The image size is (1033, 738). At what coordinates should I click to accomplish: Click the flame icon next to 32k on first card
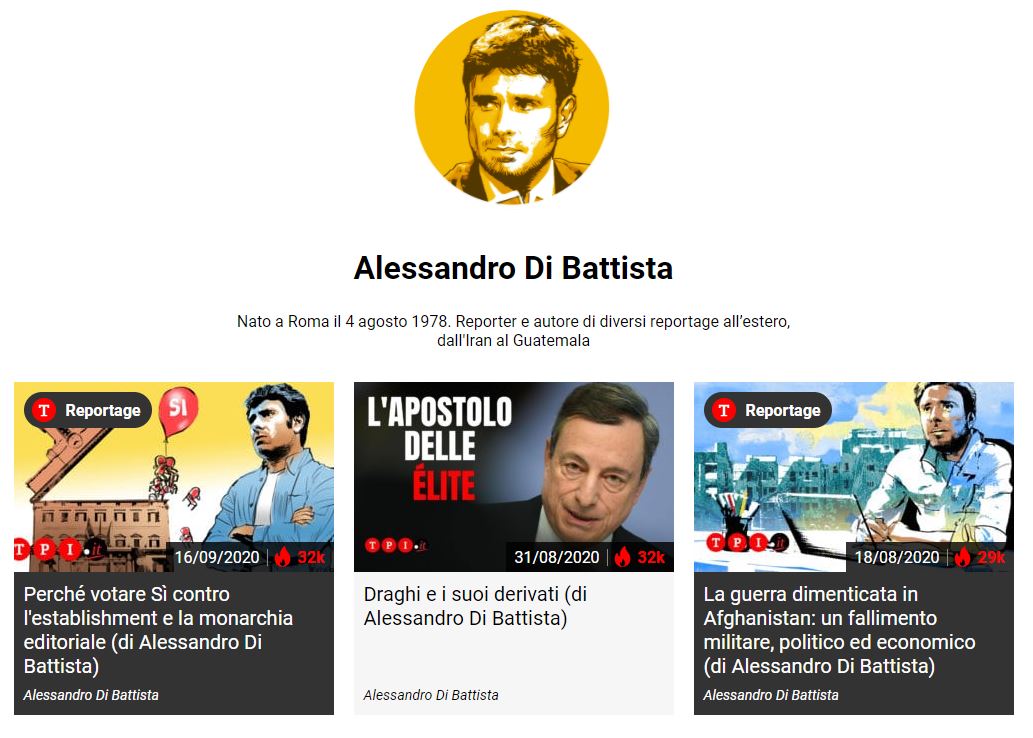(x=283, y=557)
